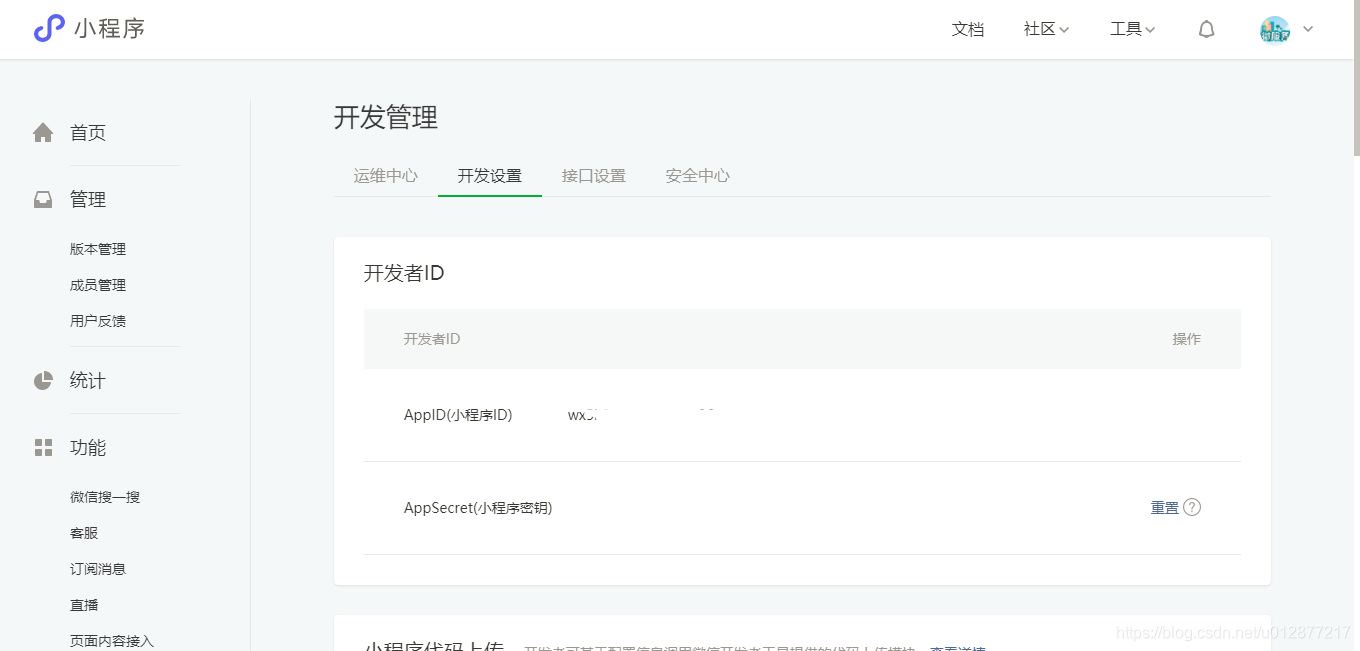The image size is (1360, 651).
Task: Switch to the 开发设置 tab
Action: [x=490, y=176]
